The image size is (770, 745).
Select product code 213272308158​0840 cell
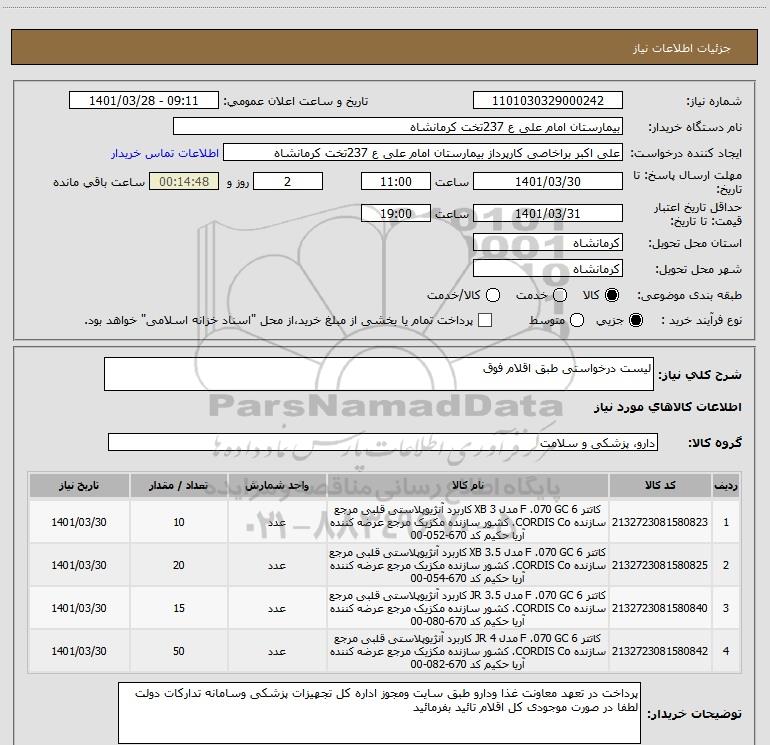[660, 608]
